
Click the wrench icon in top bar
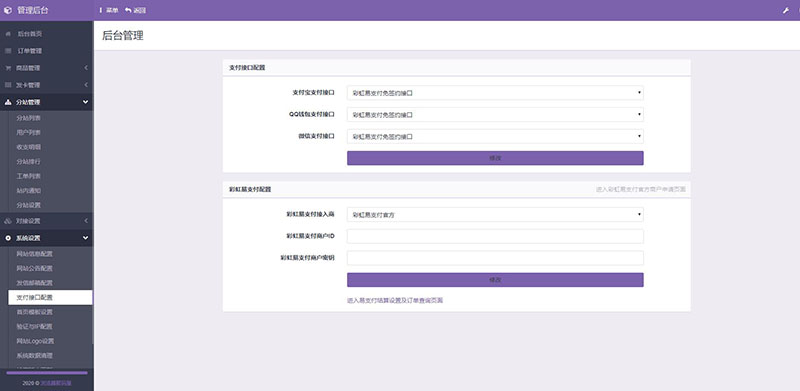(786, 10)
